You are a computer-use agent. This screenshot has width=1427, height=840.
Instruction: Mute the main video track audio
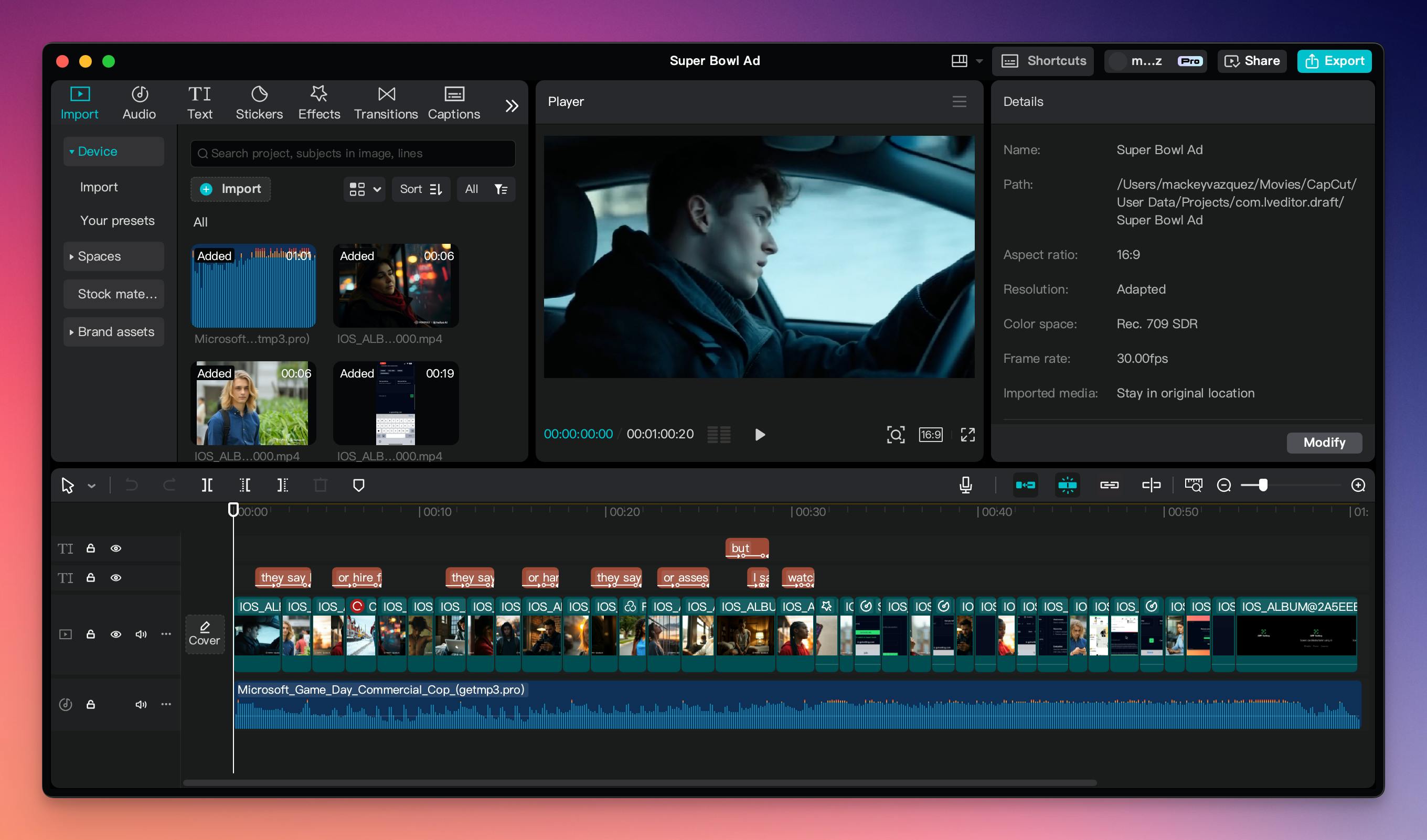click(x=141, y=634)
